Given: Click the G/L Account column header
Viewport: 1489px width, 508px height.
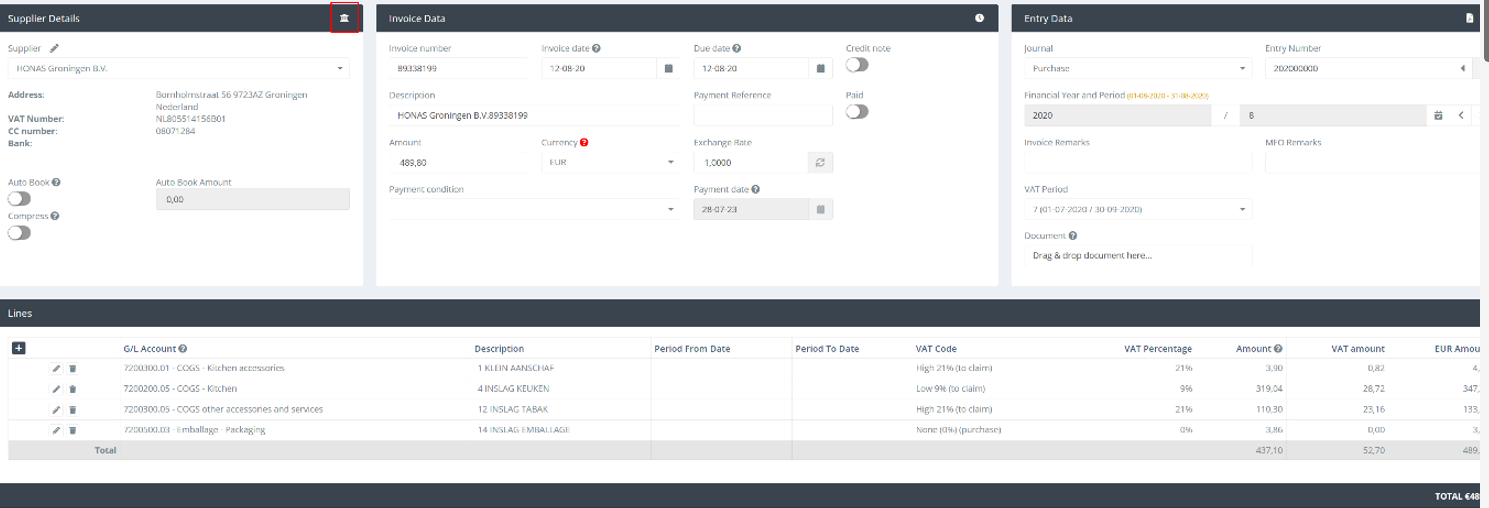Looking at the screenshot, I should 150,349.
